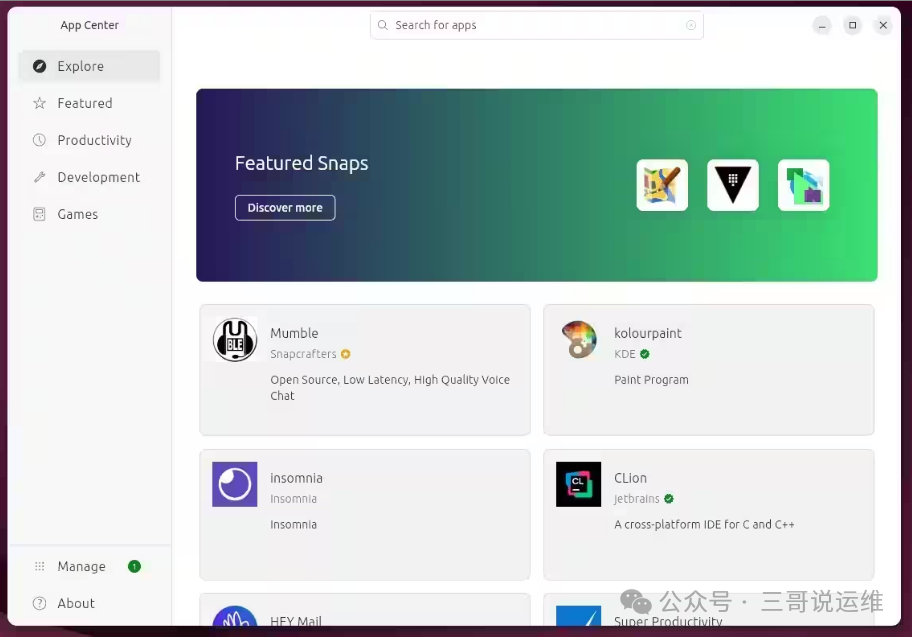Click the Manage grid icon
This screenshot has height=637, width=912.
pyautogui.click(x=40, y=567)
